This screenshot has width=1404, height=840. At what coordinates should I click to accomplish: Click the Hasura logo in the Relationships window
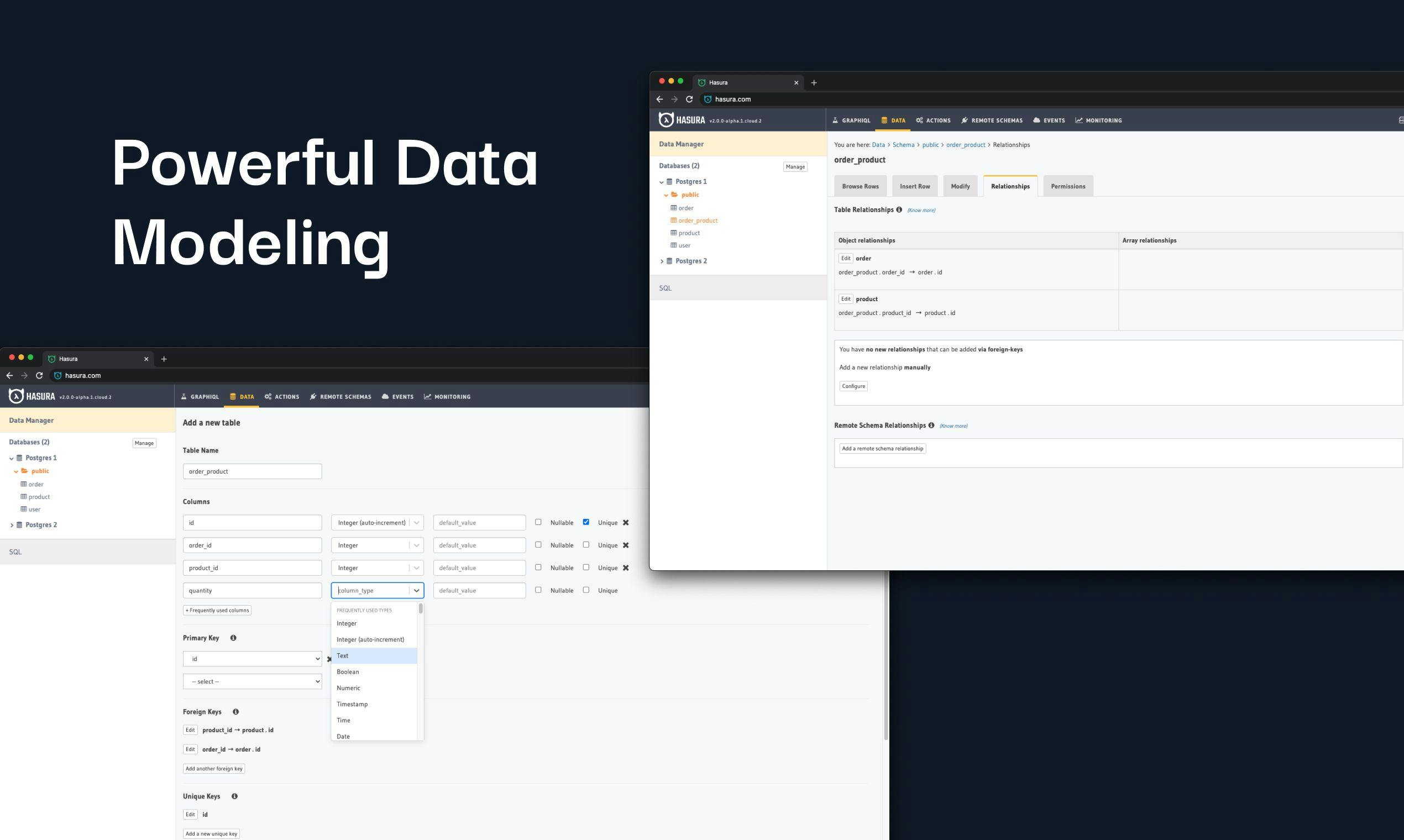coord(682,120)
